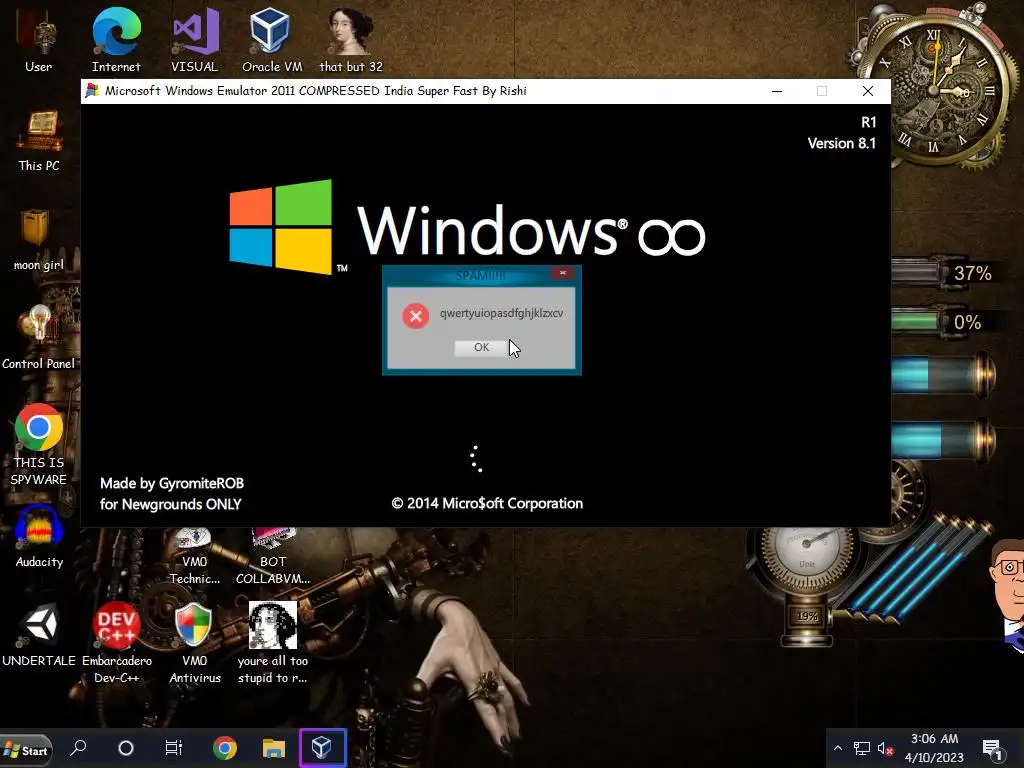This screenshot has height=768, width=1024.
Task: Close the Windows Emulator window
Action: pos(867,91)
